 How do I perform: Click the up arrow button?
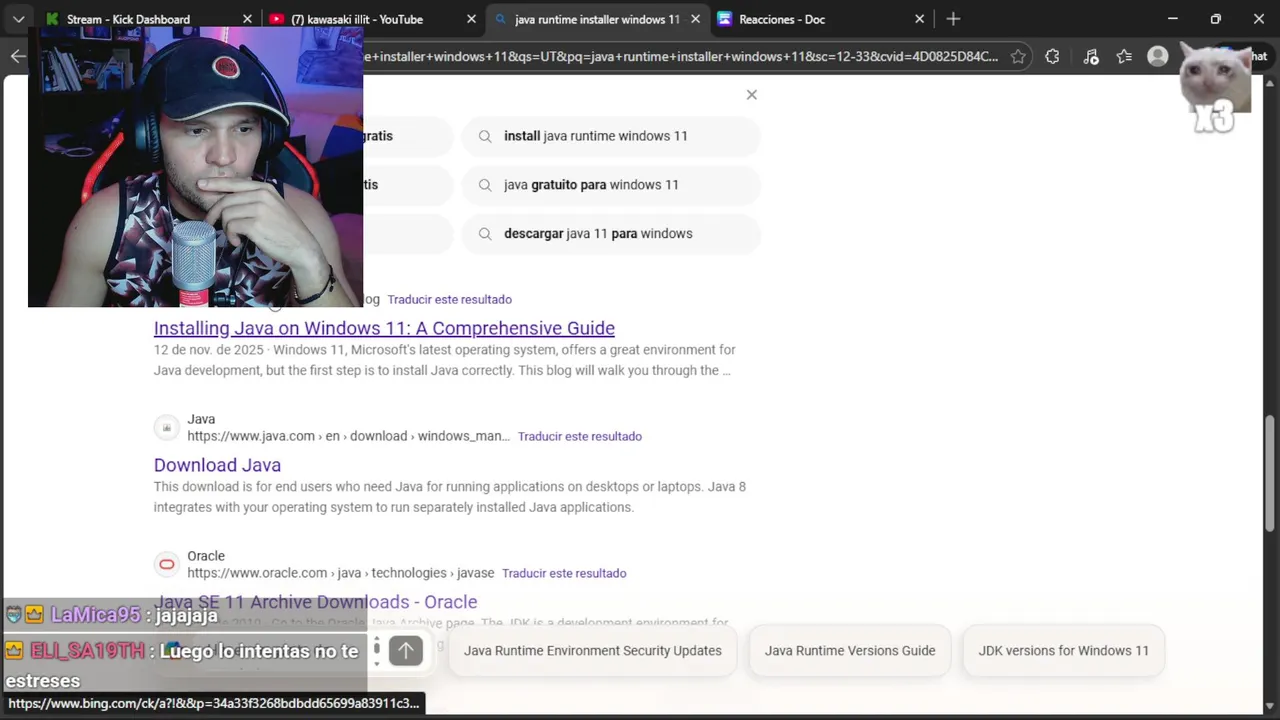tap(405, 651)
